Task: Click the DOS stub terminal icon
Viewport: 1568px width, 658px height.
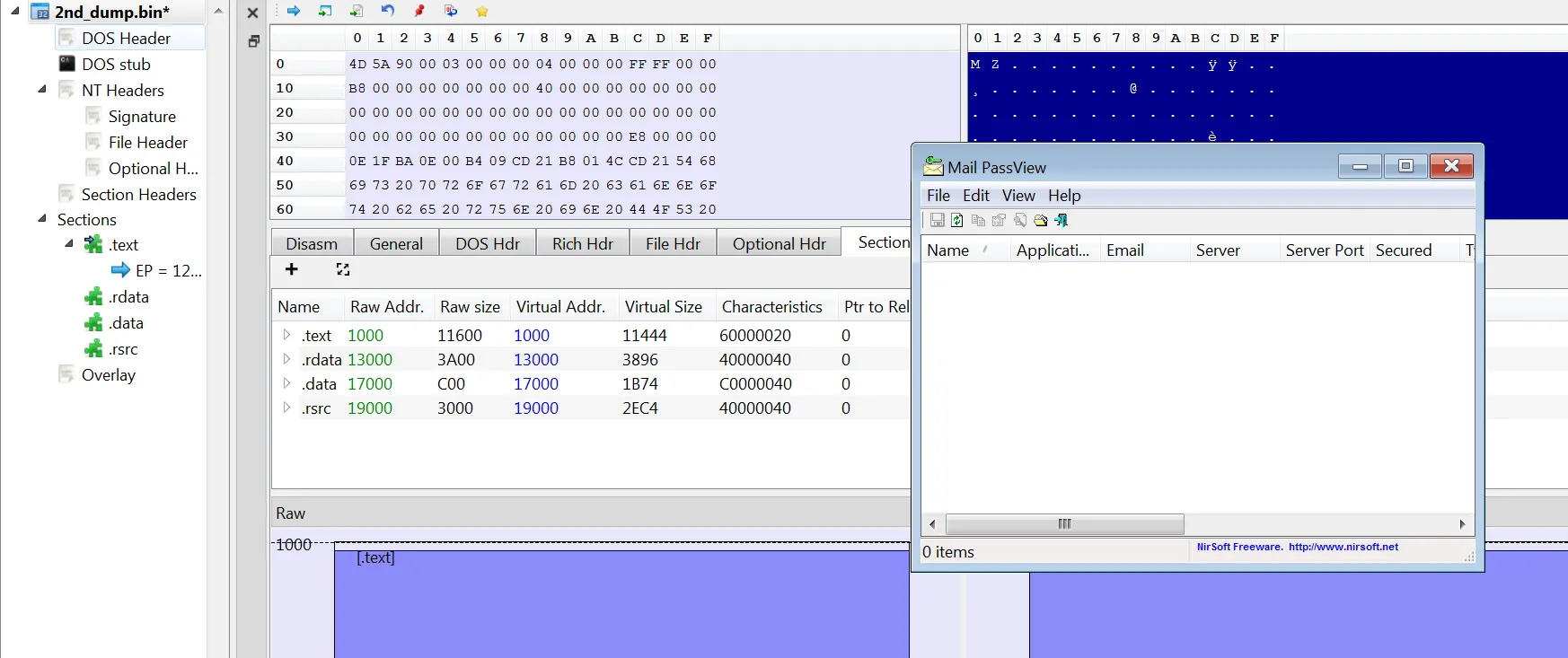Action: (x=66, y=64)
